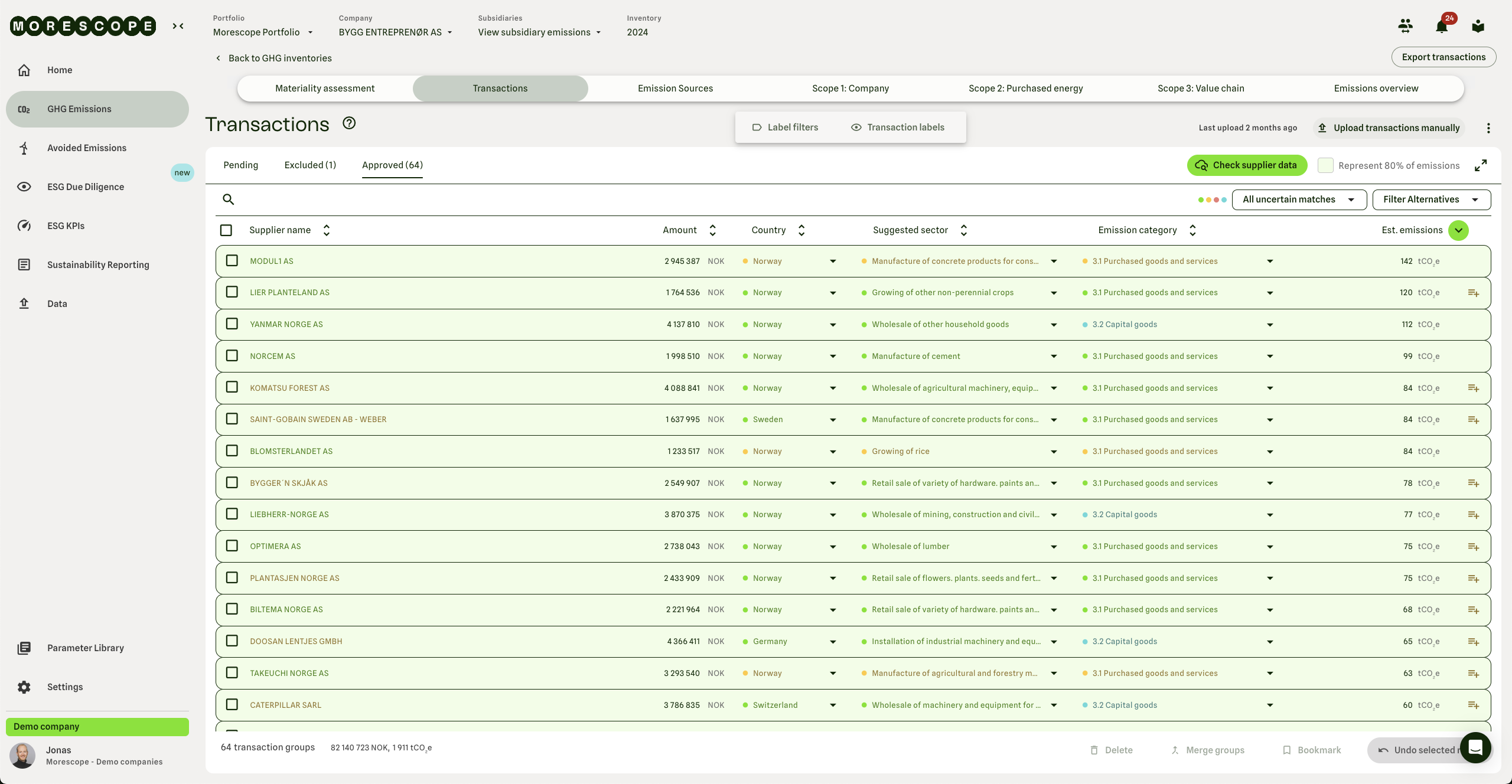Image resolution: width=1512 pixels, height=784 pixels.
Task: Open All uncertain matches dropdown
Action: point(1299,200)
